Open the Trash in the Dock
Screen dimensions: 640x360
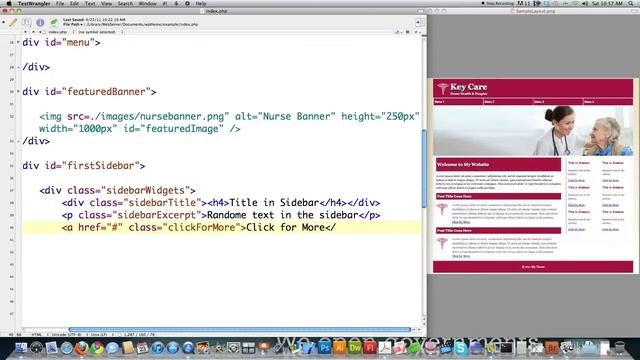619,348
